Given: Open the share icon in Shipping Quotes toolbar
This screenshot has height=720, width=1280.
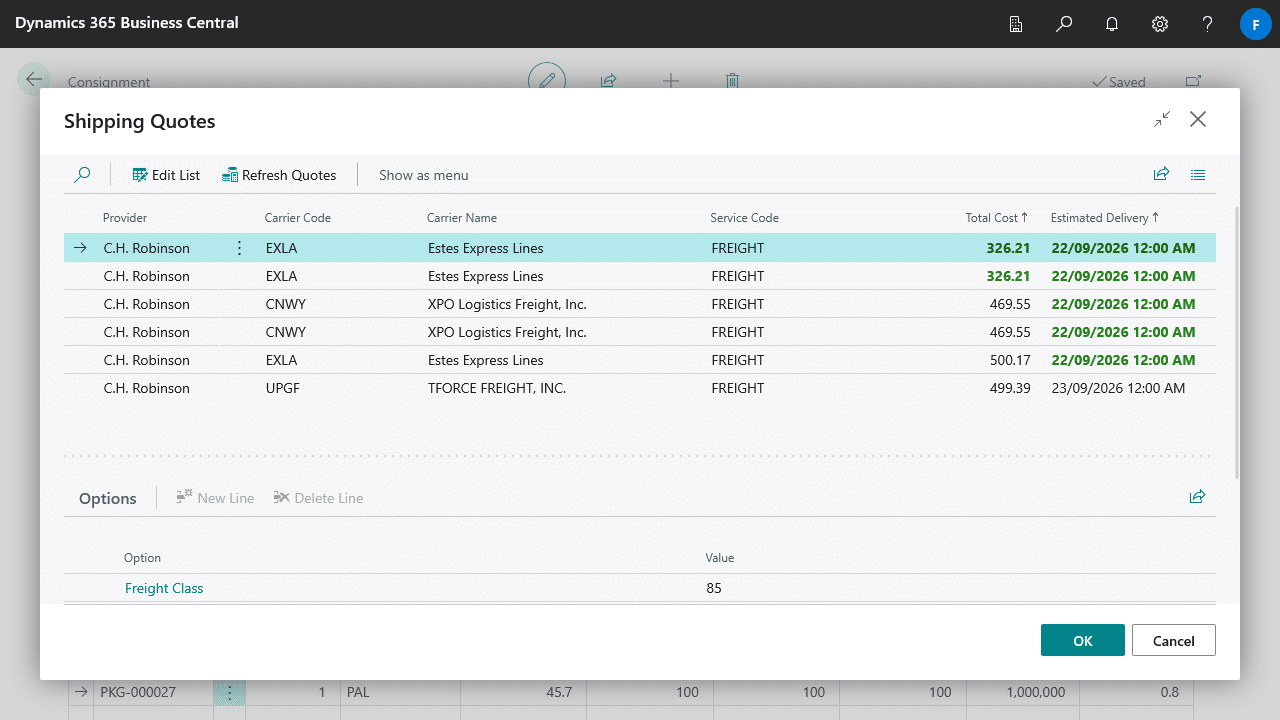Looking at the screenshot, I should (1161, 174).
